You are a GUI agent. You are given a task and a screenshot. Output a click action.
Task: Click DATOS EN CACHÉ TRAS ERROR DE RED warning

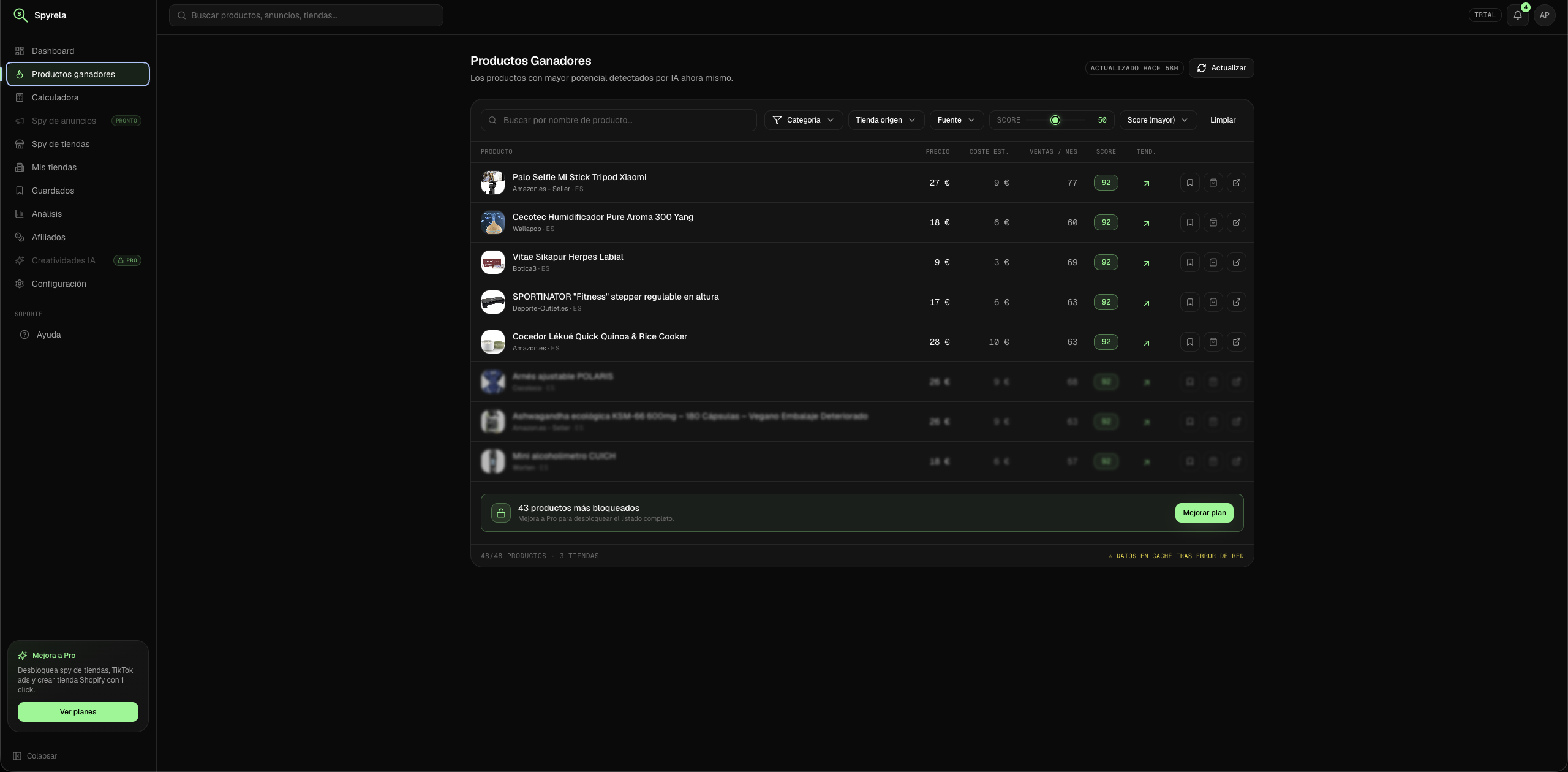[1176, 556]
